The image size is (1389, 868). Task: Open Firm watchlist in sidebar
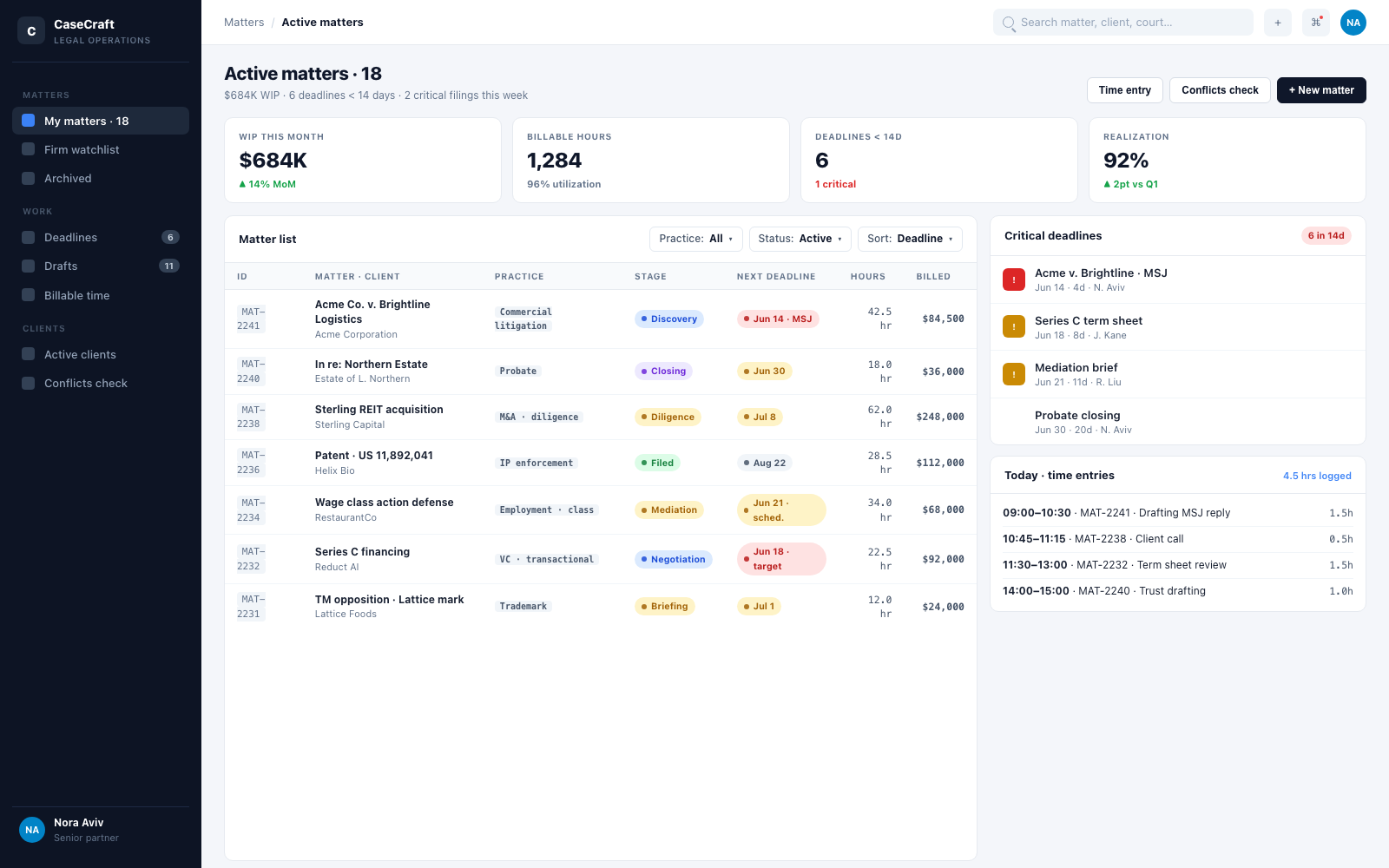[101, 149]
